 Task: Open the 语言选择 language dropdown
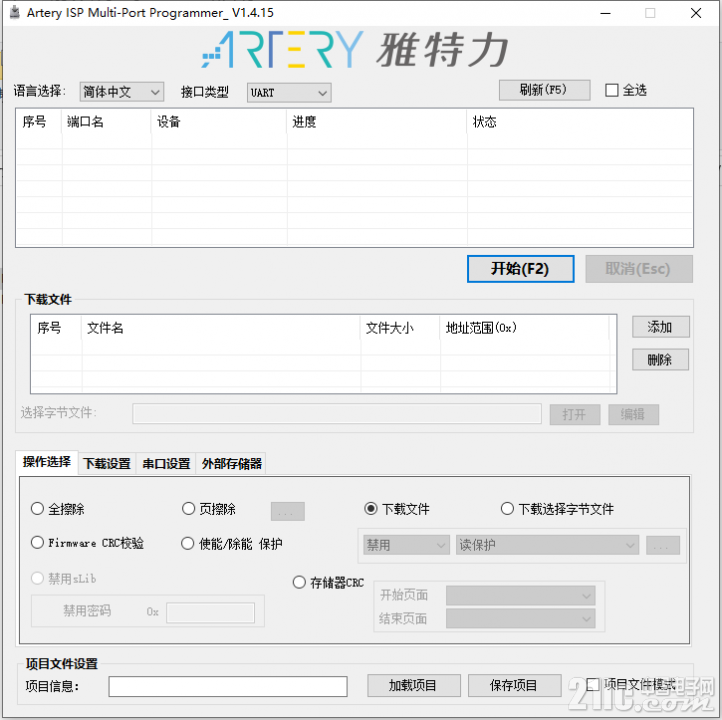(122, 92)
